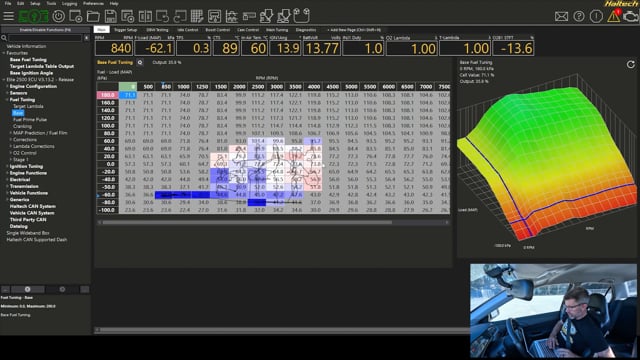The width and height of the screenshot is (640, 360).
Task: Select Vehicle Information tree item
Action: pyautogui.click(x=26, y=47)
